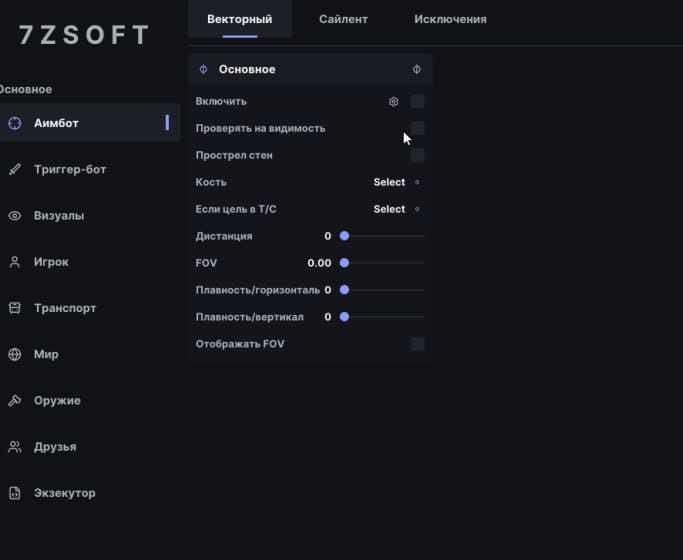The height and width of the screenshot is (560, 683).
Task: Open gear settings next to Включить
Action: pyautogui.click(x=393, y=101)
